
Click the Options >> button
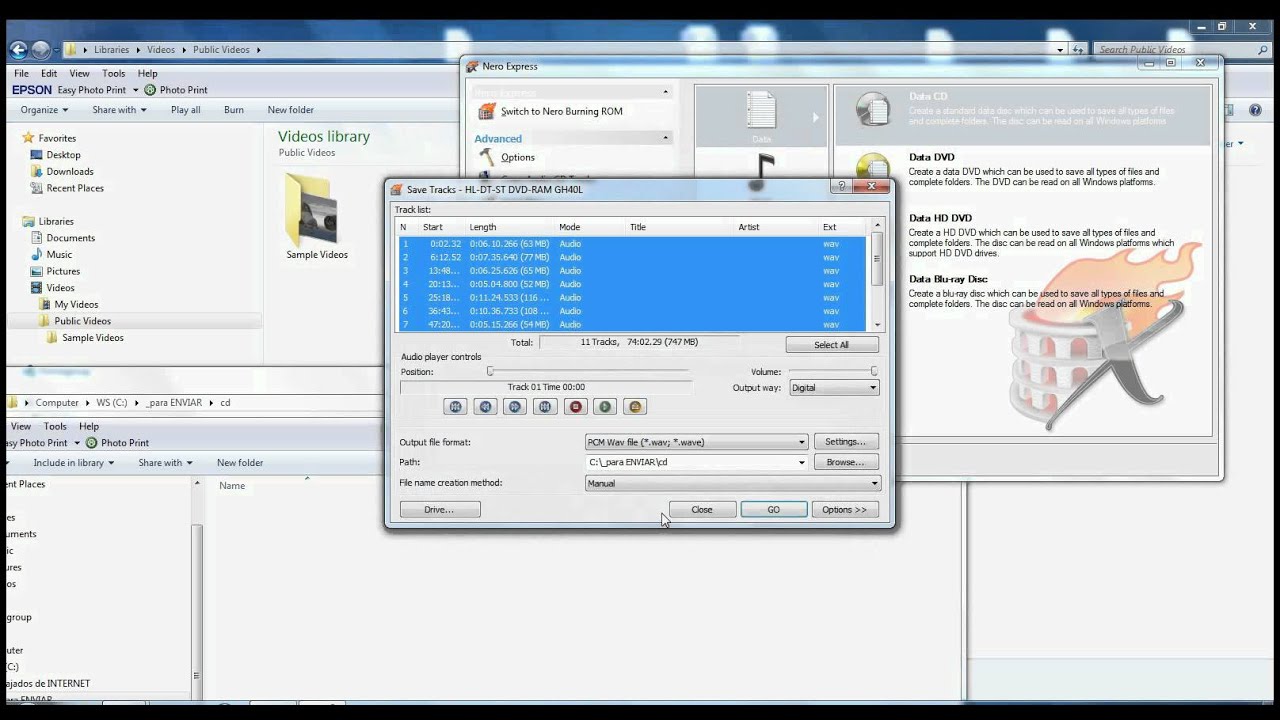(x=845, y=510)
